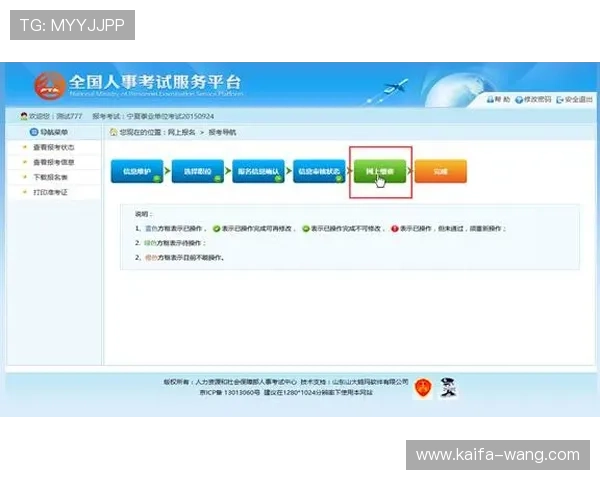Click the 欢迎您 welcome username text
This screenshot has height=480, width=600.
[x=55, y=116]
